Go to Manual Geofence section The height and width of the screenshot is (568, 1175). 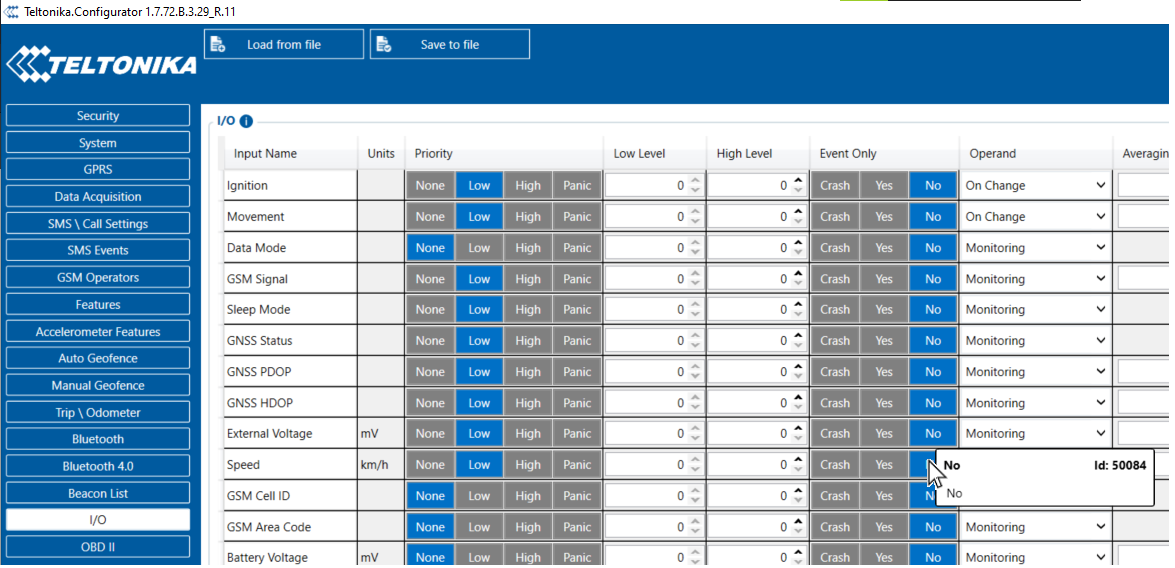(98, 385)
